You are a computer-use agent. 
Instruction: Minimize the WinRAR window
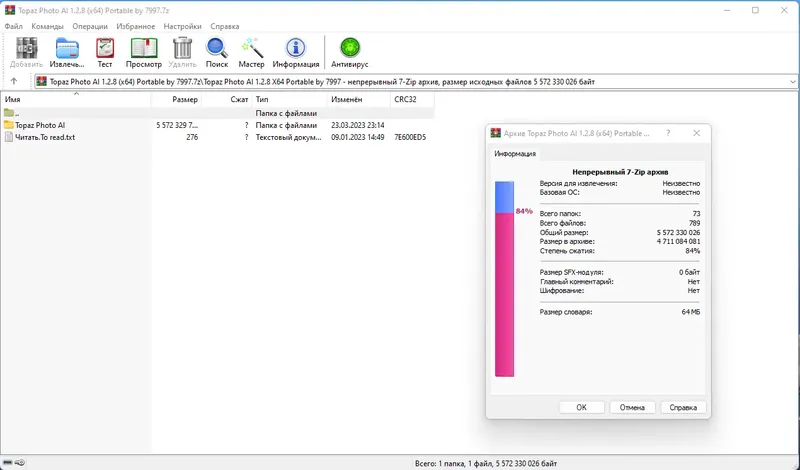pyautogui.click(x=727, y=10)
